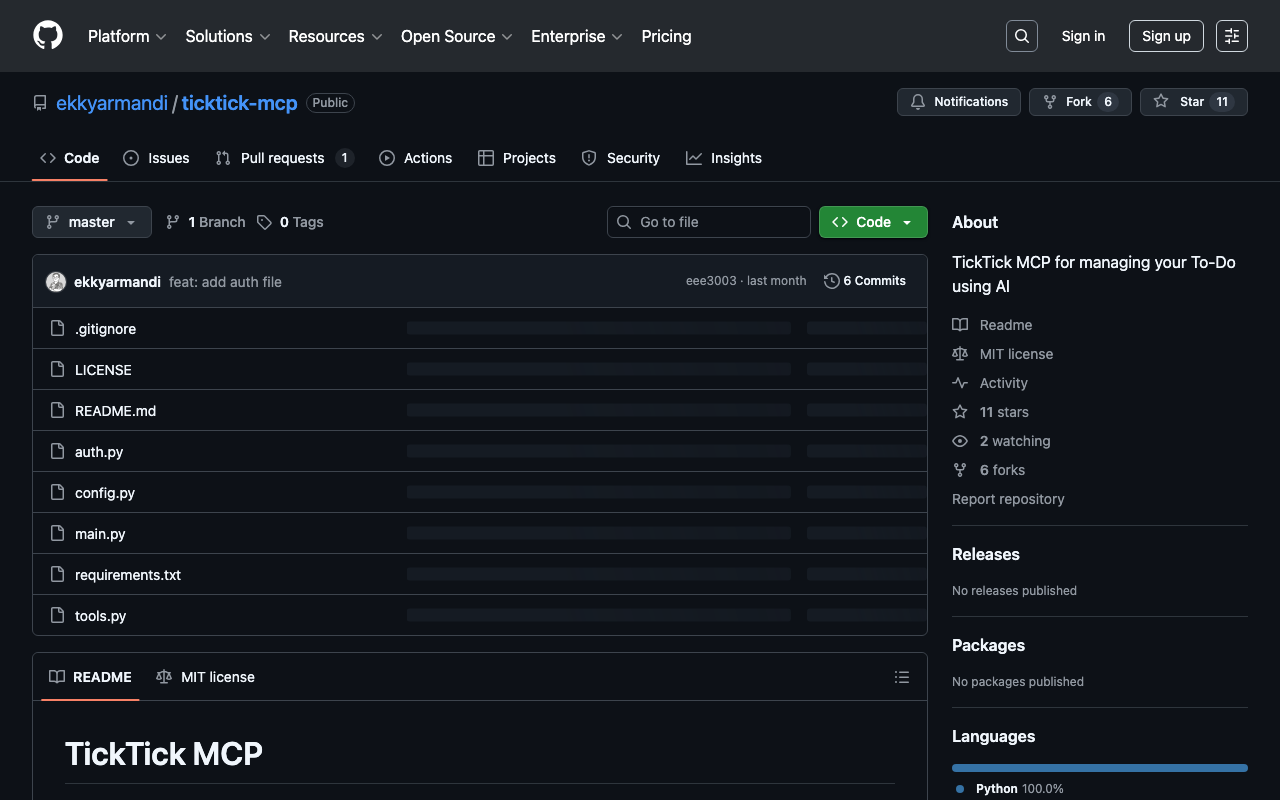1280x800 pixels.
Task: Click the commits history clock icon
Action: pyautogui.click(x=831, y=281)
